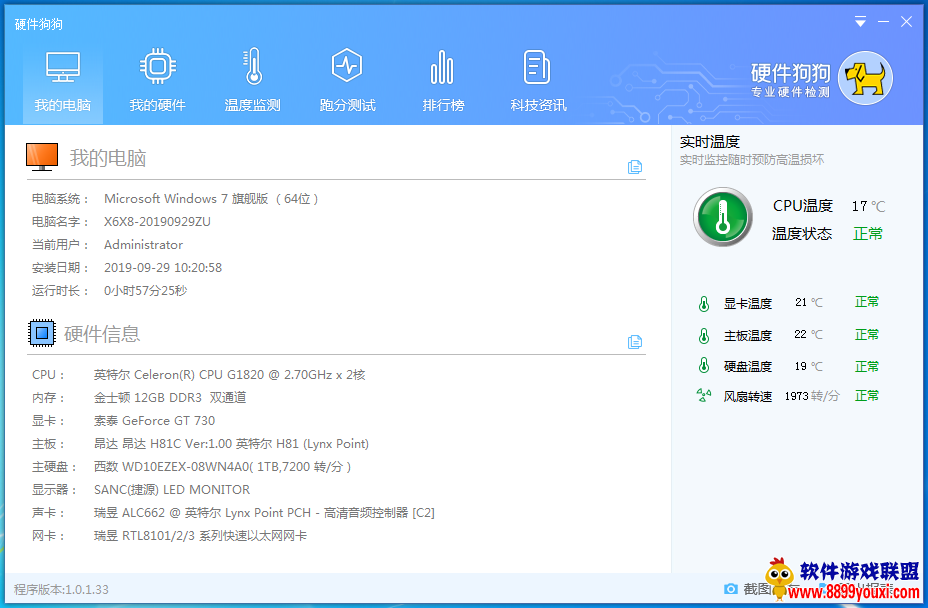
Task: Click the orange monitor icon
Action: [x=42, y=157]
